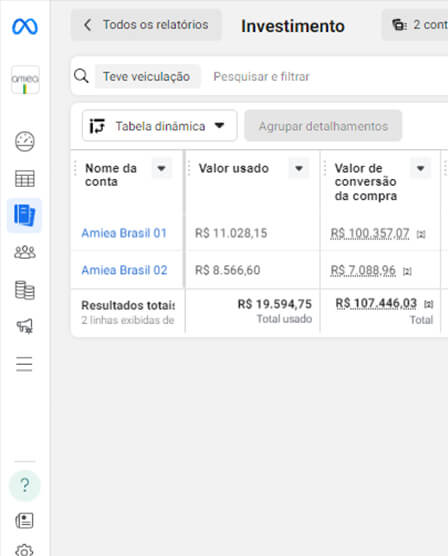Click the Agrupar detalhamentos button
This screenshot has height=556, width=448.
pos(323,126)
